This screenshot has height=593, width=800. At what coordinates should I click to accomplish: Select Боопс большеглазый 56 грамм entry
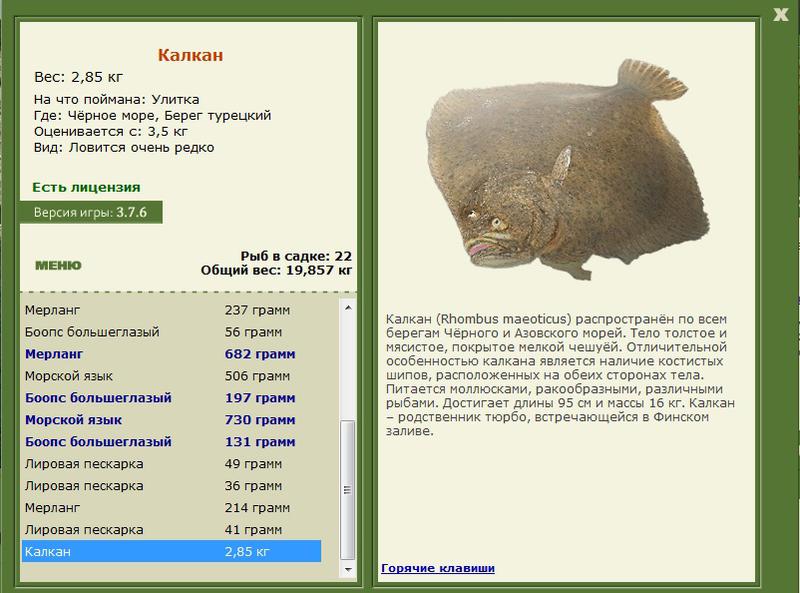coord(170,332)
